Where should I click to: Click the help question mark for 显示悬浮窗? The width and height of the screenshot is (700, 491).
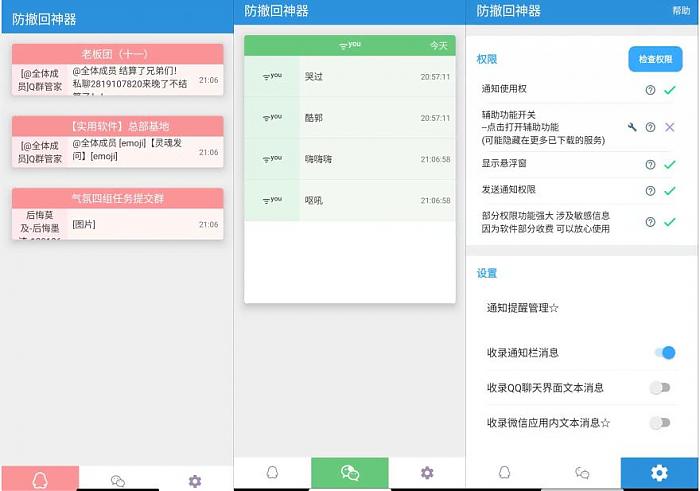tap(650, 164)
